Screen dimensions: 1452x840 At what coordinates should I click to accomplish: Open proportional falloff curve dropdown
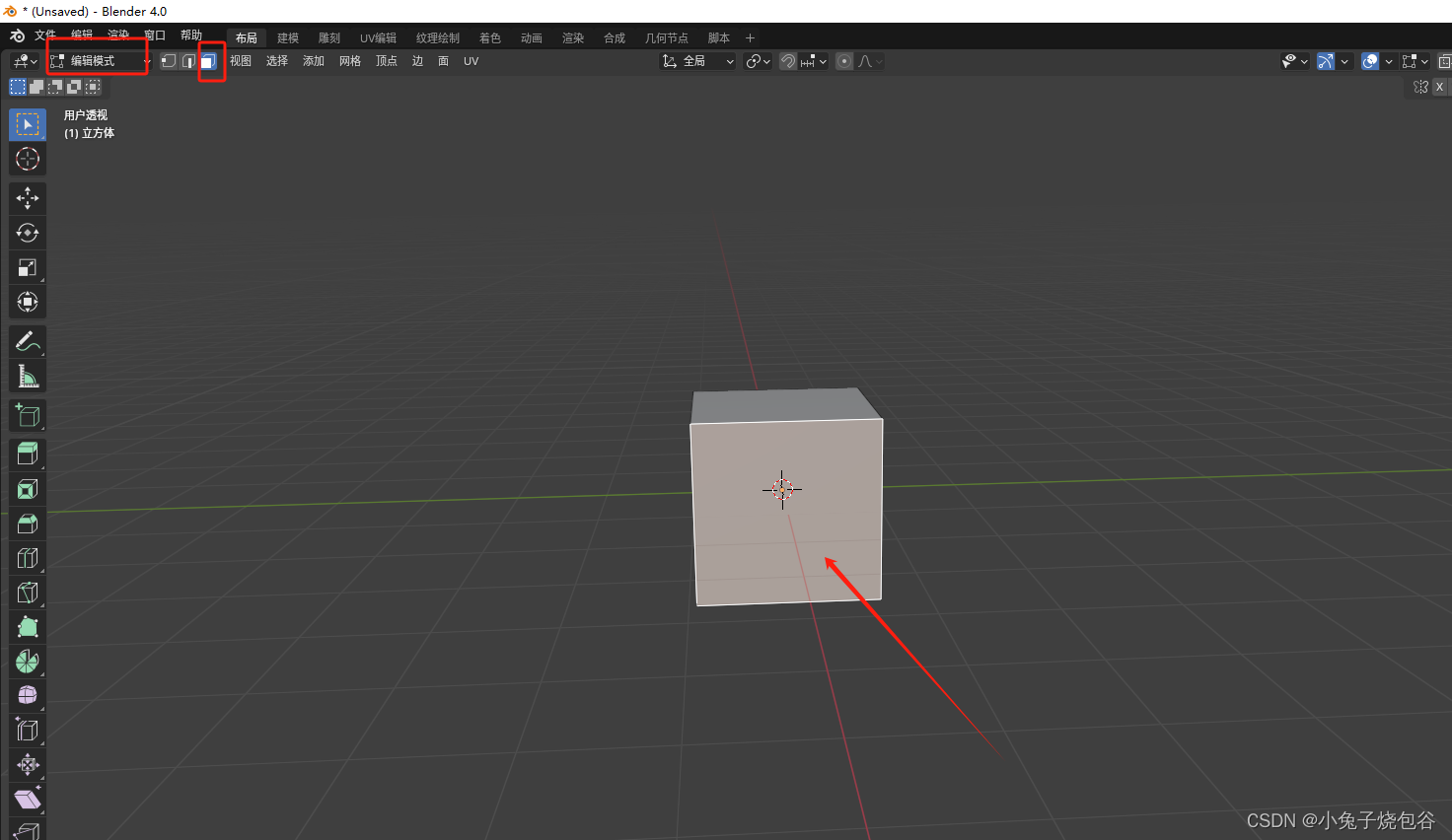(x=870, y=61)
